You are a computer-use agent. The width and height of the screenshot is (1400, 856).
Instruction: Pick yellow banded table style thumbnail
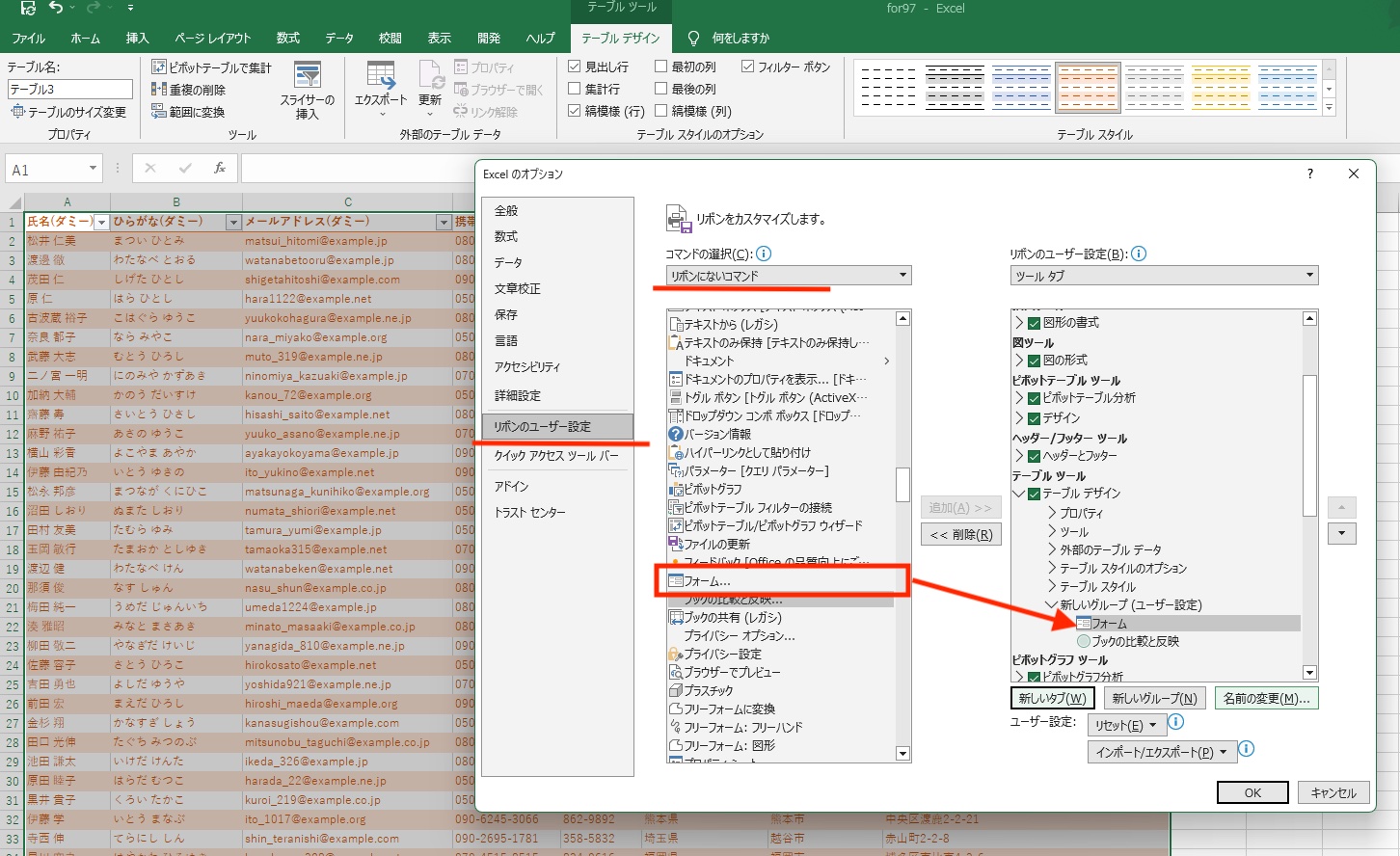[x=1221, y=87]
